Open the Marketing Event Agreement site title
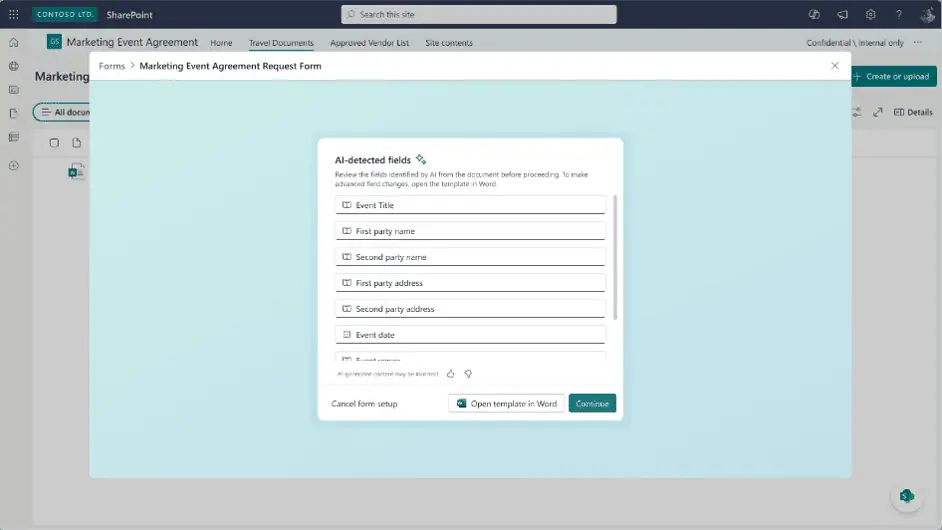This screenshot has width=942, height=530. 132,42
